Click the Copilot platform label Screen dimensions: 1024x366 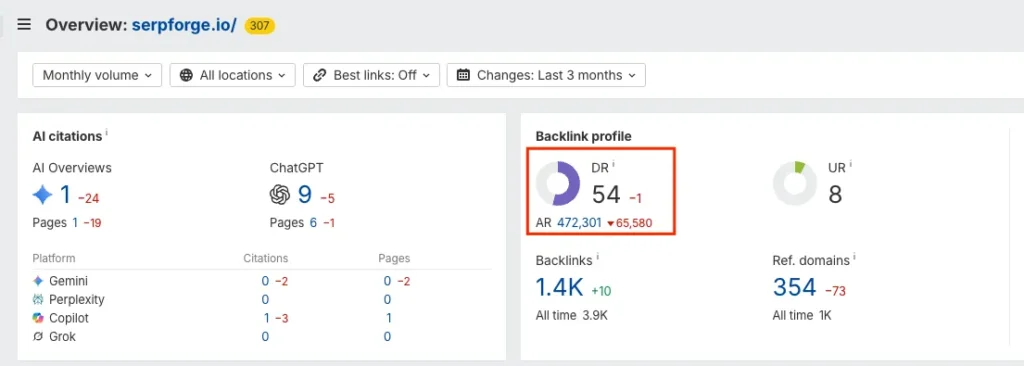pyautogui.click(x=69, y=318)
